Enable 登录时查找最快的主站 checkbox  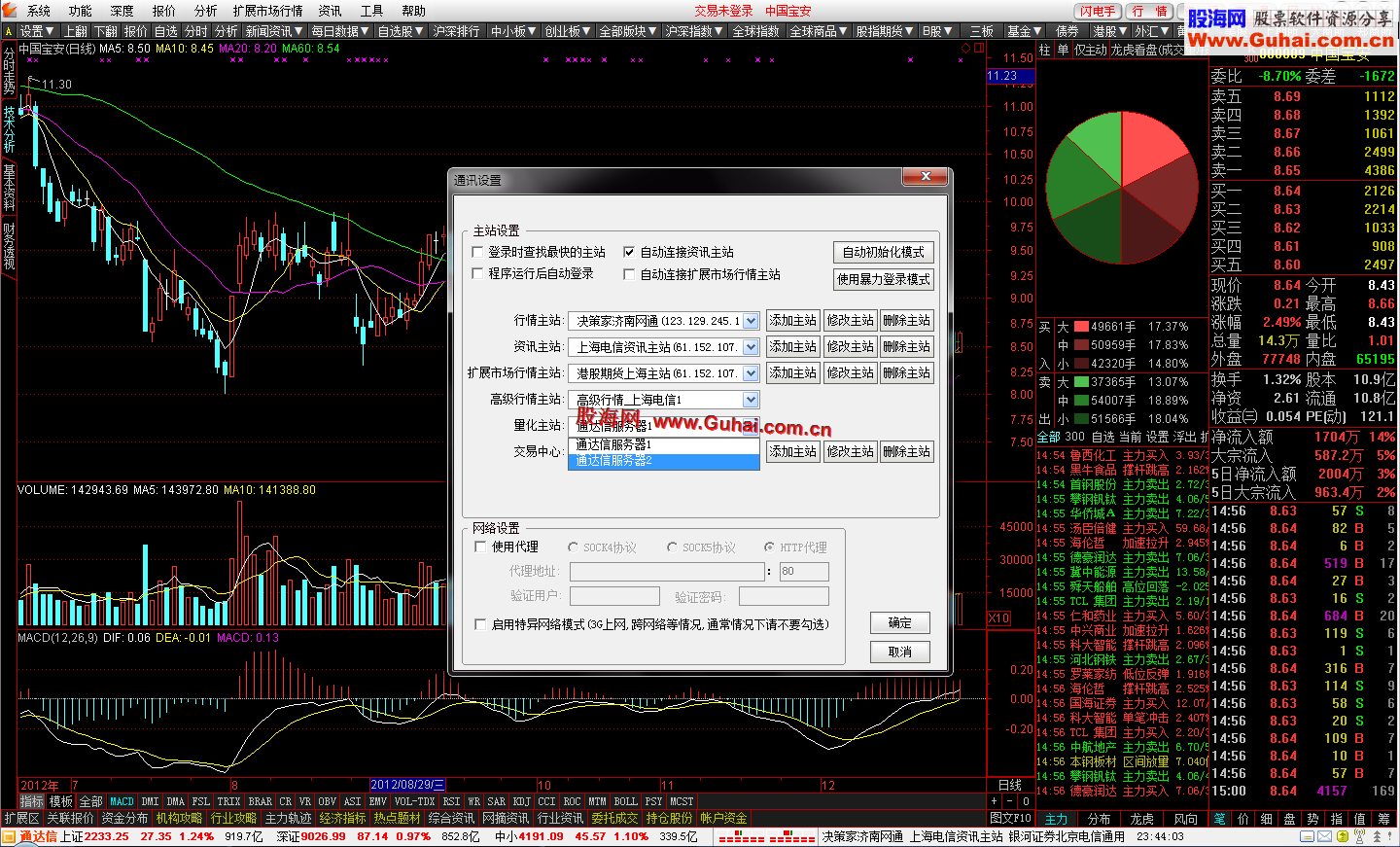click(478, 252)
